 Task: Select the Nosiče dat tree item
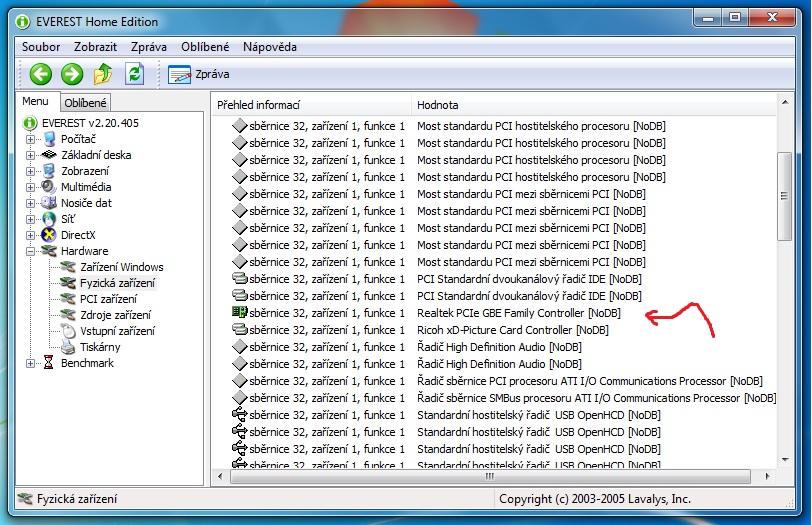pyautogui.click(x=86, y=203)
